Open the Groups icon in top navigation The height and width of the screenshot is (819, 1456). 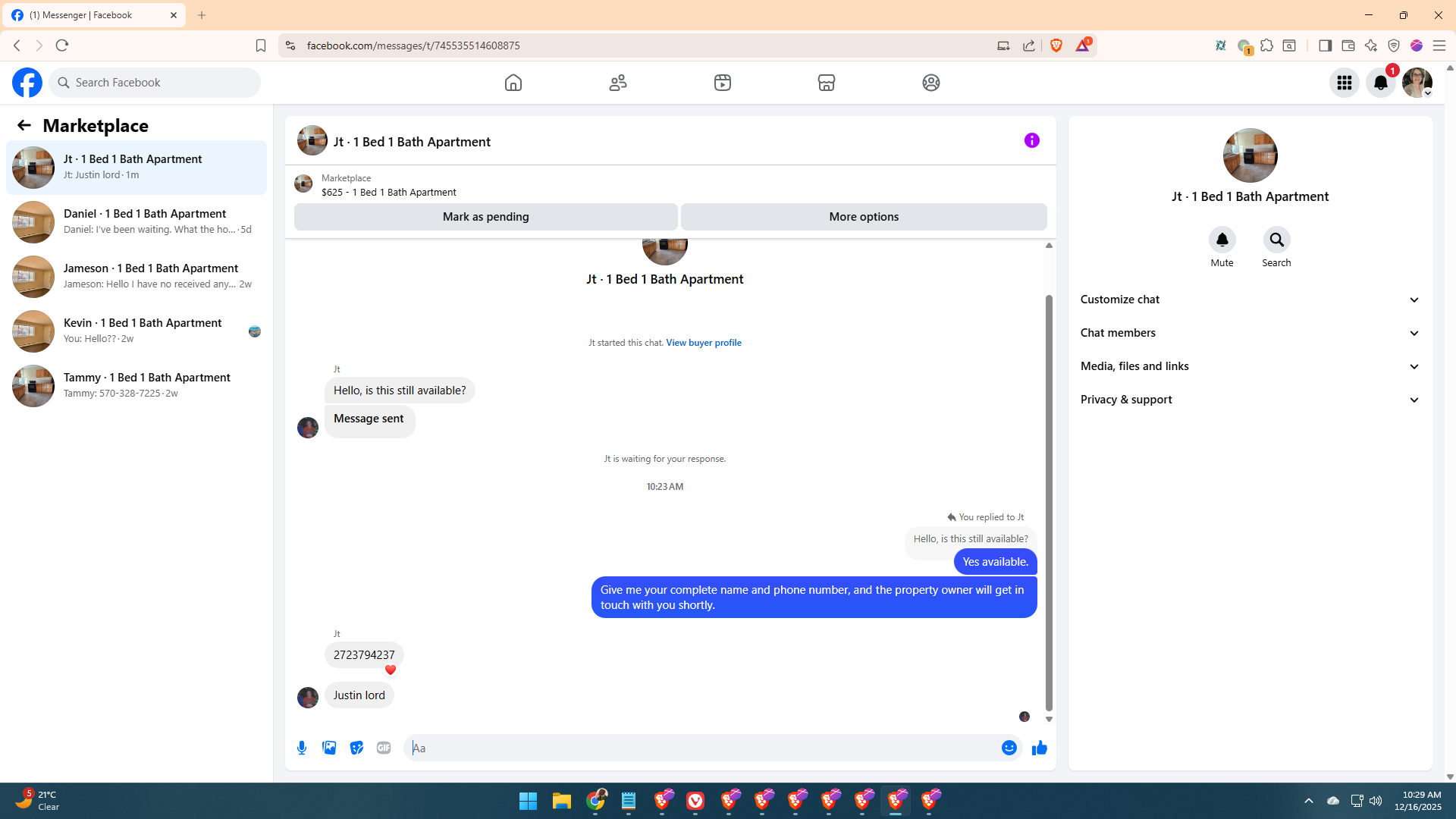pyautogui.click(x=931, y=83)
